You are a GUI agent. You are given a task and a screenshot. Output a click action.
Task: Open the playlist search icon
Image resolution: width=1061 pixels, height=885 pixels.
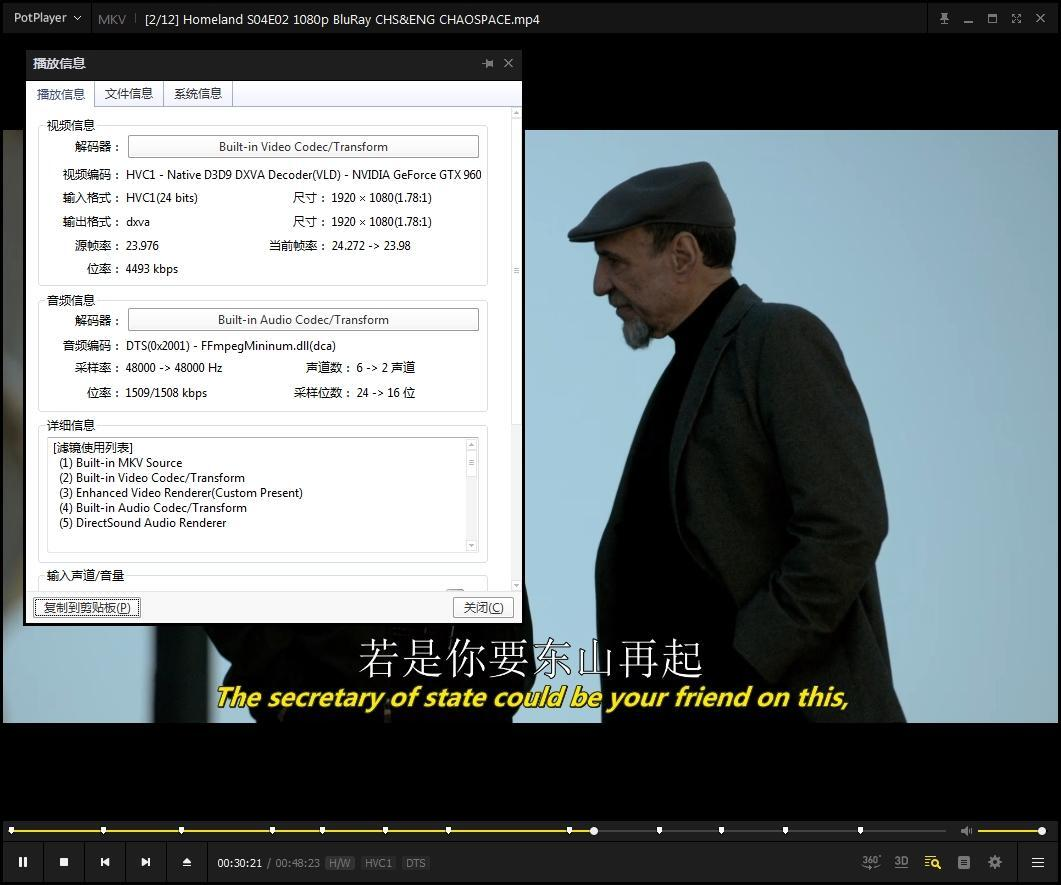point(932,861)
